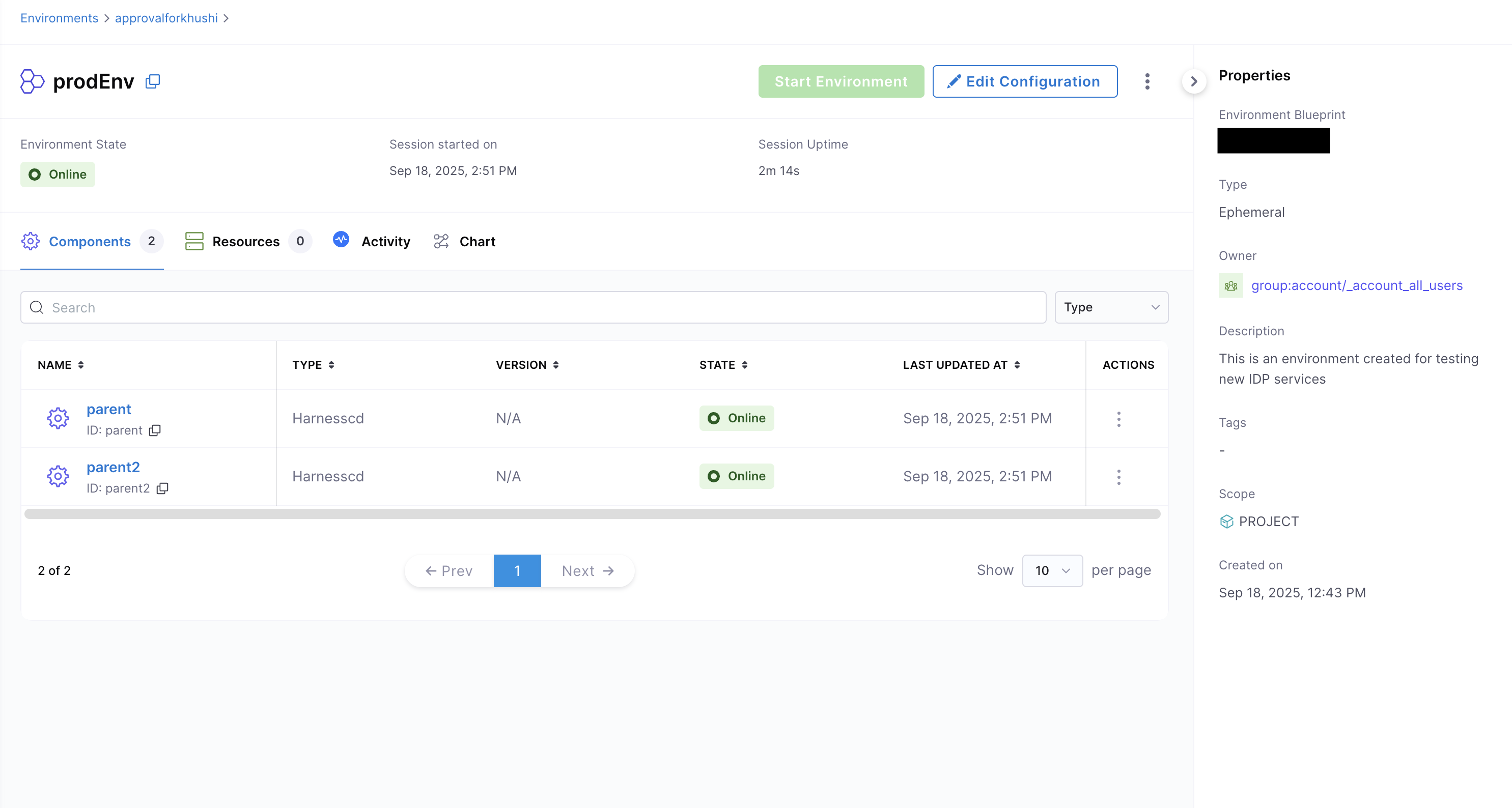The width and height of the screenshot is (1512, 808).
Task: Copy the parent2 component ID
Action: click(162, 488)
